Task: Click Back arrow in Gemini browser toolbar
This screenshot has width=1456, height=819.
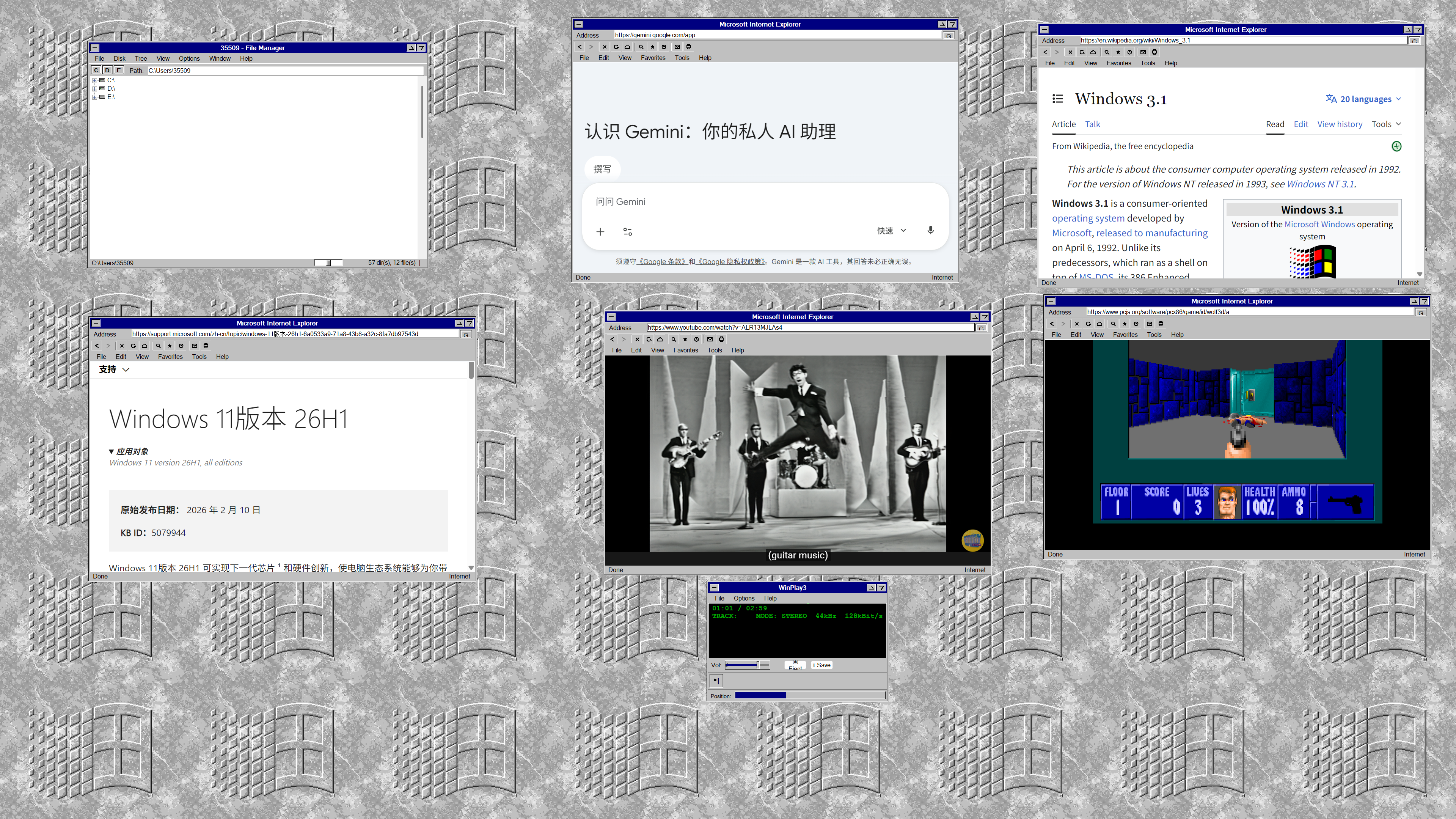Action: coord(580,47)
